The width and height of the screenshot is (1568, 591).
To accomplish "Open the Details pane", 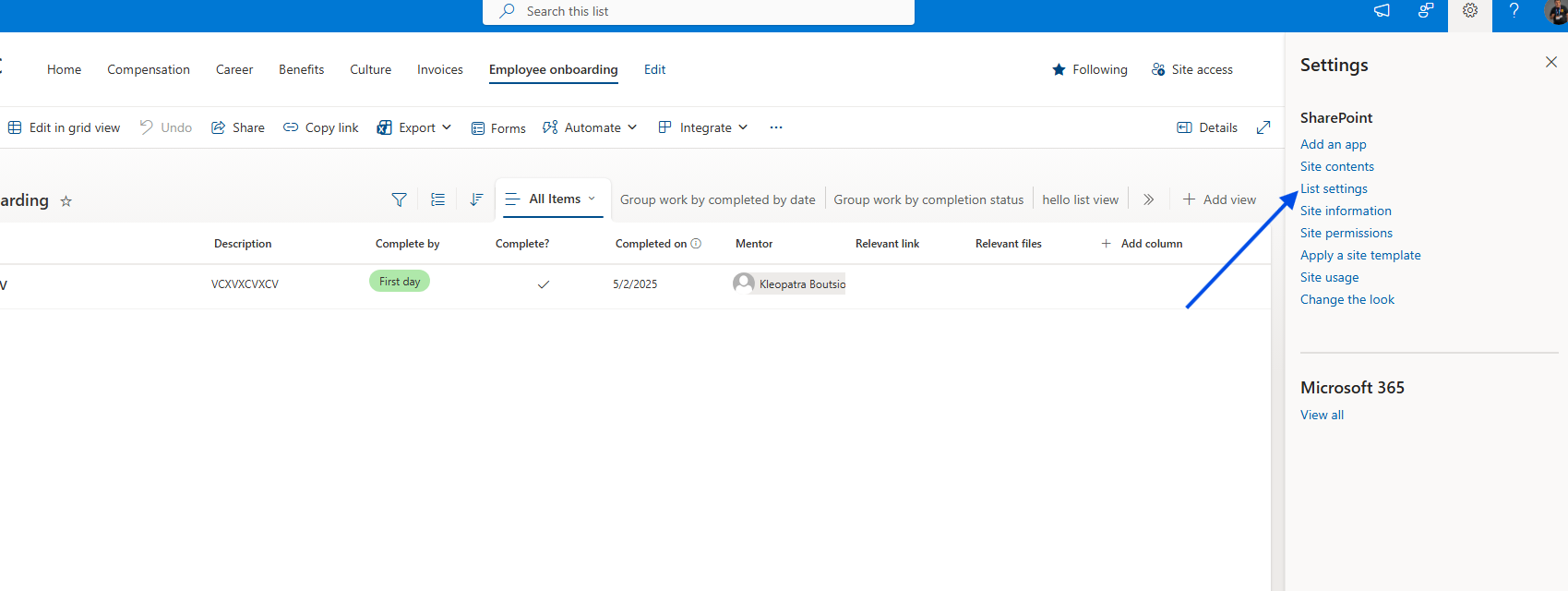I will coord(1207,127).
